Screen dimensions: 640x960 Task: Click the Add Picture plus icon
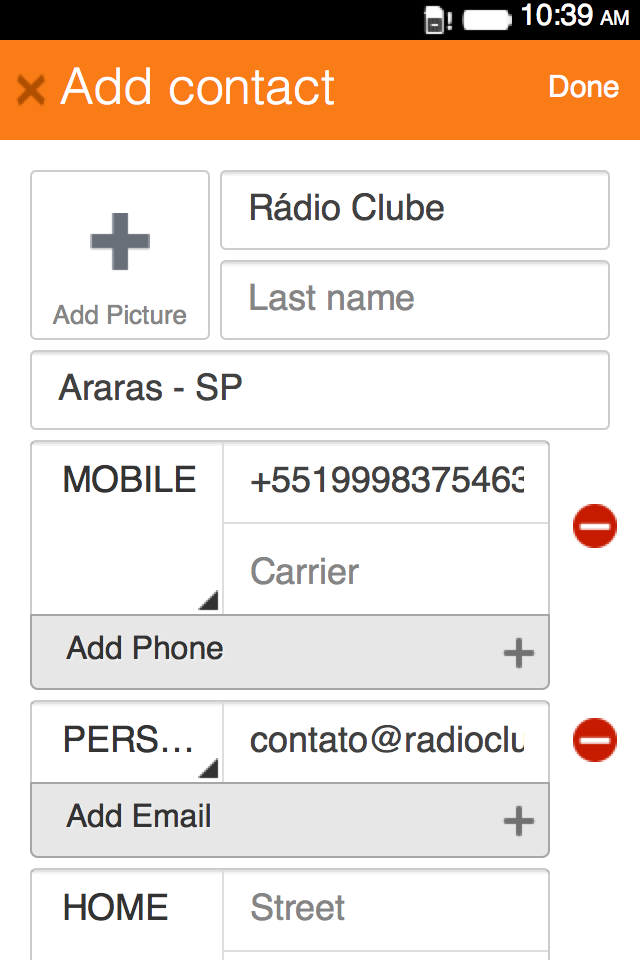pyautogui.click(x=120, y=242)
